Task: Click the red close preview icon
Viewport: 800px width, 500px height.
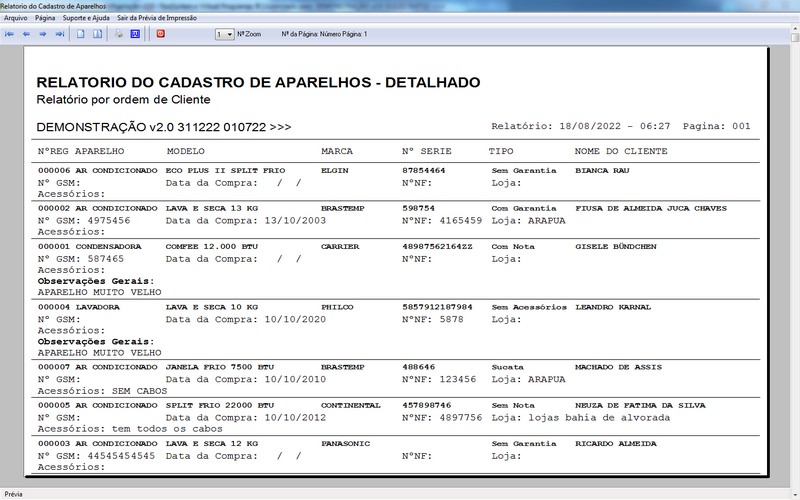Action: pos(160,34)
